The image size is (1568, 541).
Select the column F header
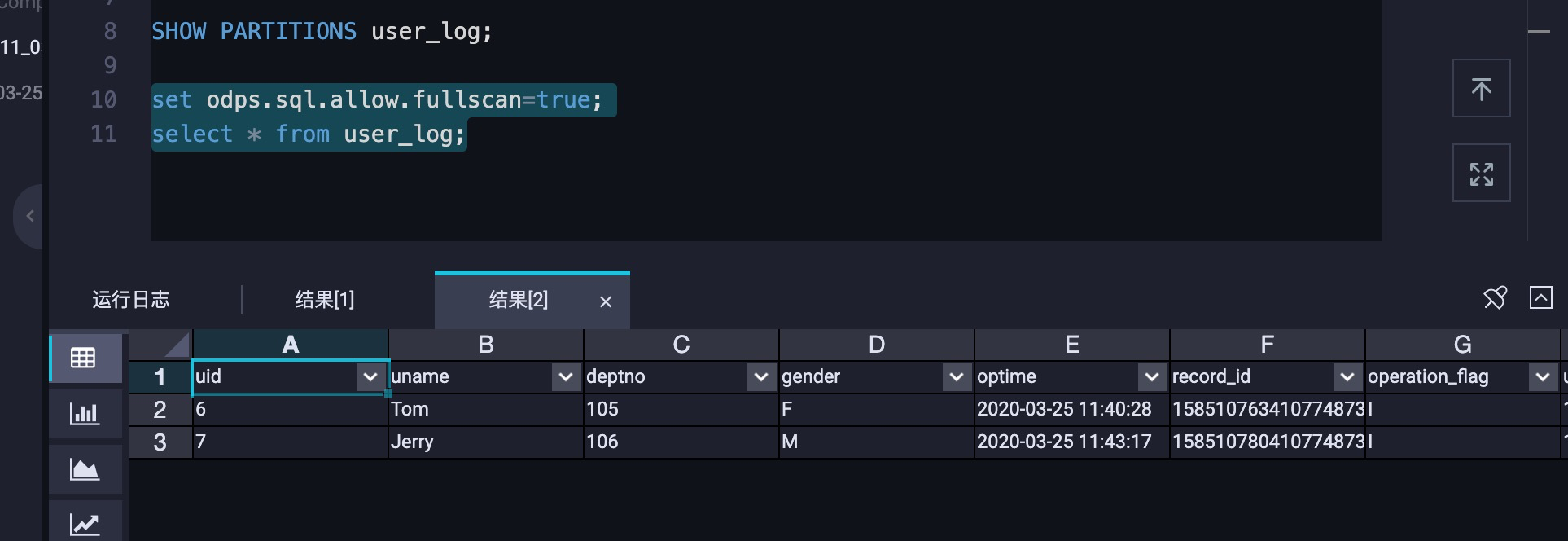point(1267,345)
